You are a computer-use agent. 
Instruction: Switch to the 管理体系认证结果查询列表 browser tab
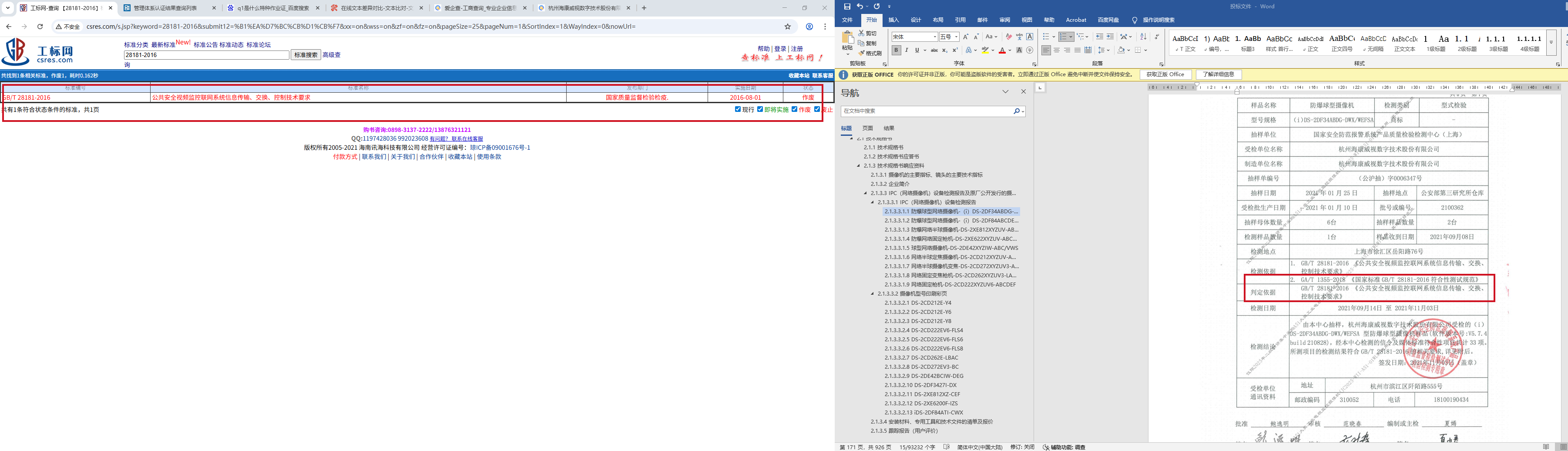[170, 8]
